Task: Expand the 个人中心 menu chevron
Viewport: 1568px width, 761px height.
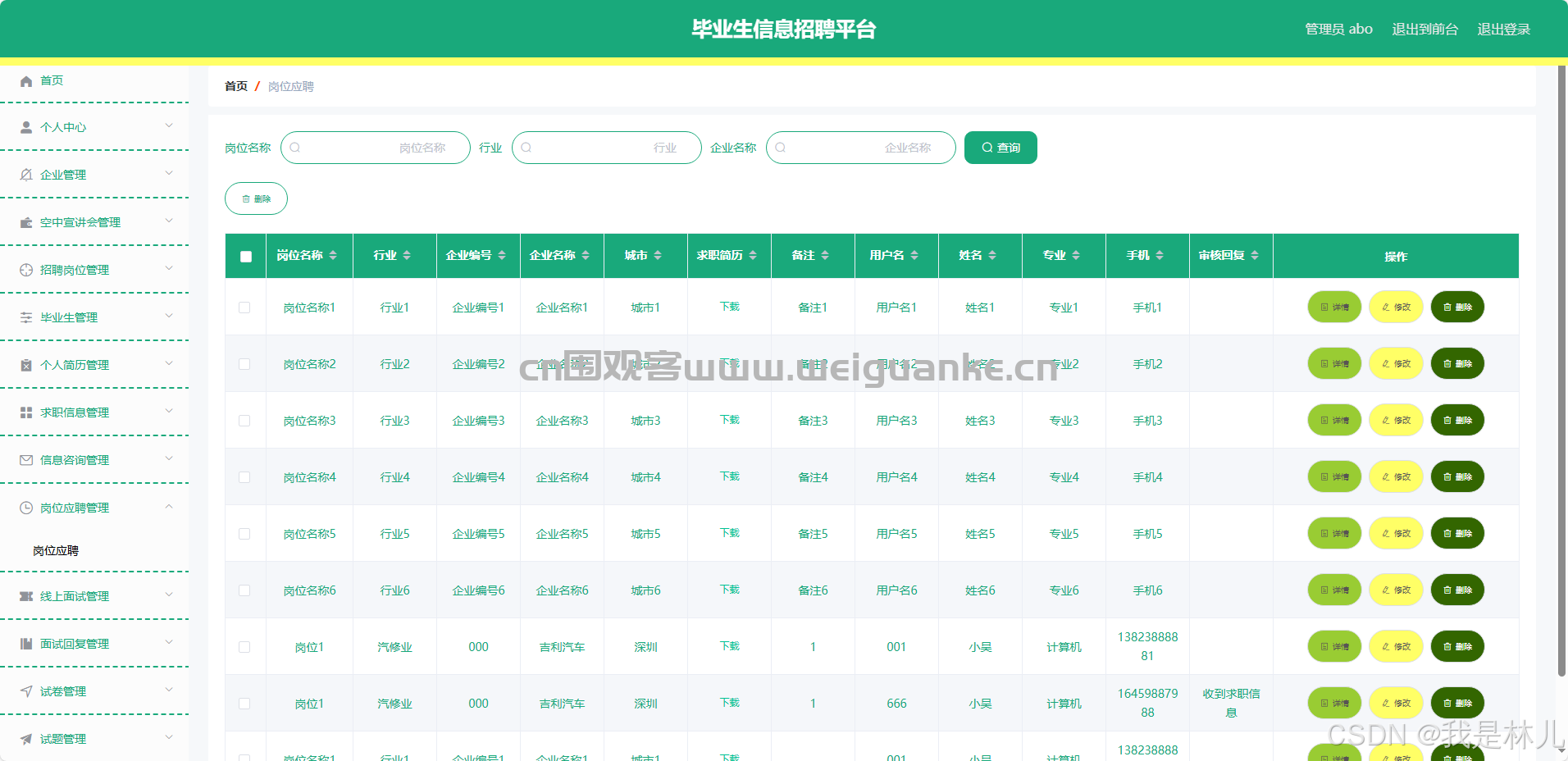Action: point(169,125)
